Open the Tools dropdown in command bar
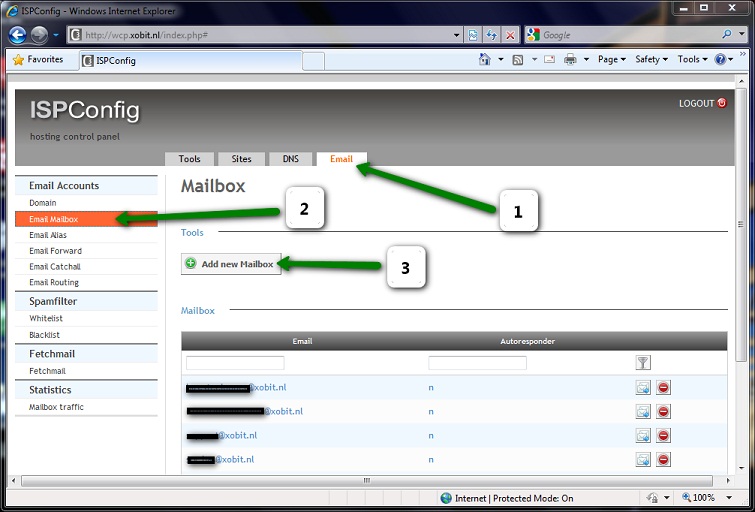755x512 pixels. click(x=692, y=60)
